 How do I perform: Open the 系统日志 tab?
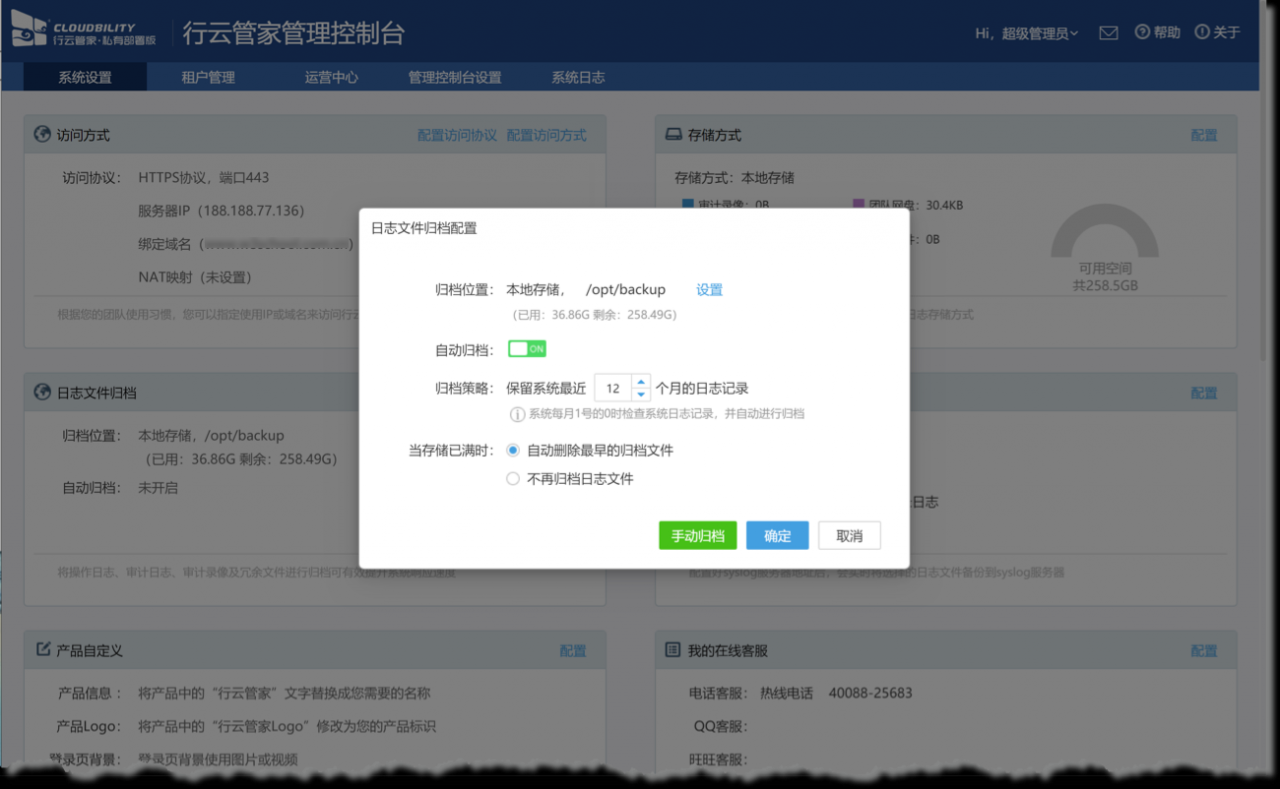(578, 77)
